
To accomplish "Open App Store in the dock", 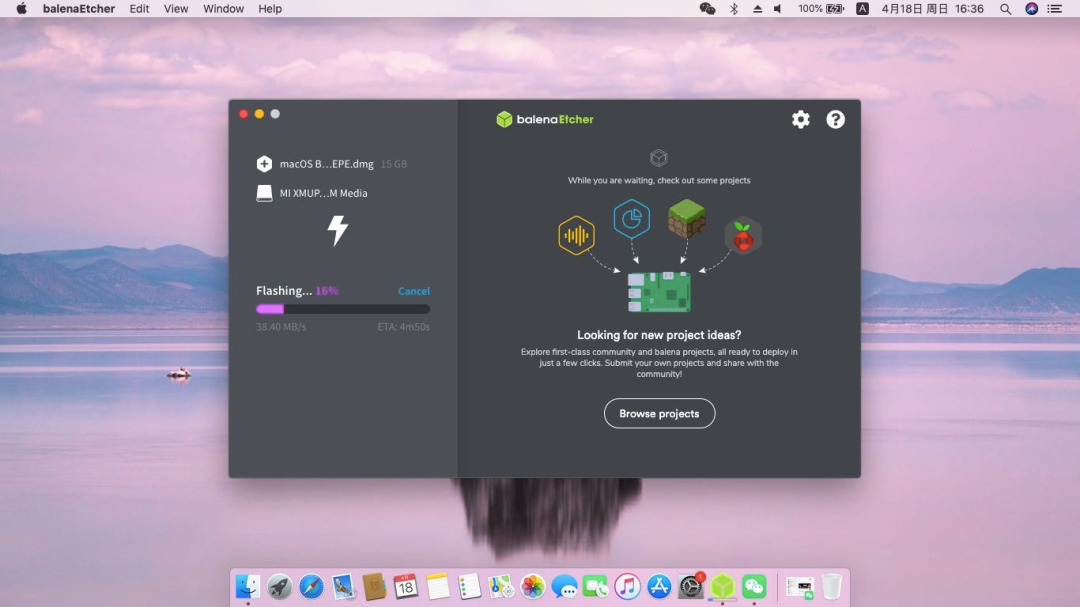I will (x=659, y=586).
